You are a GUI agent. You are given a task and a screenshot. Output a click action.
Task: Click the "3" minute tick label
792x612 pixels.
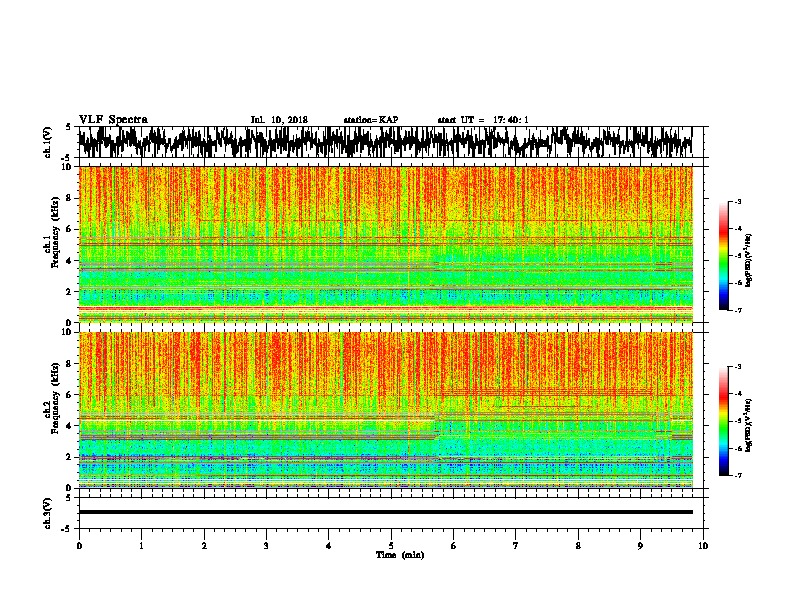(266, 546)
